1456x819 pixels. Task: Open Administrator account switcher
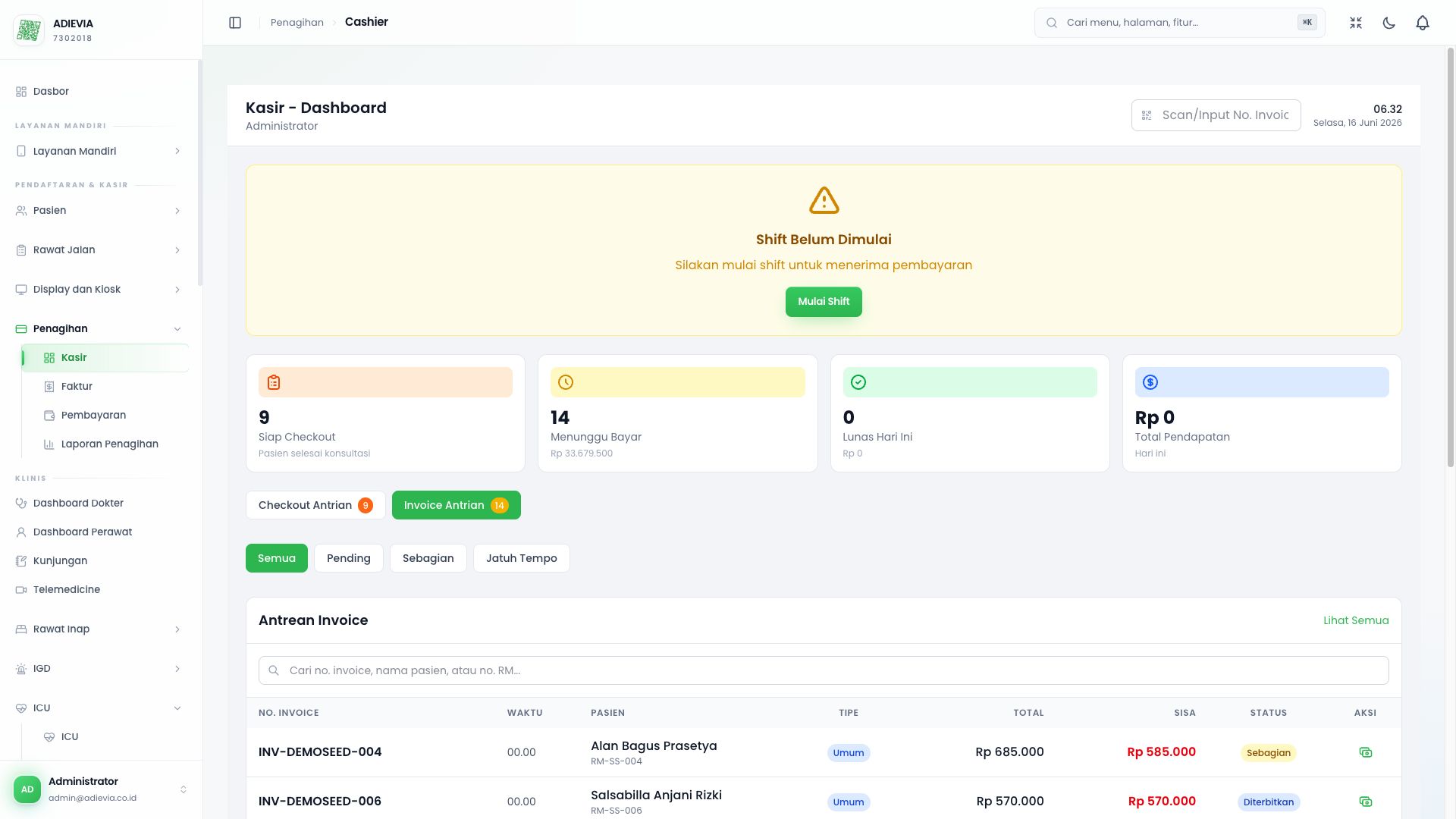101,789
